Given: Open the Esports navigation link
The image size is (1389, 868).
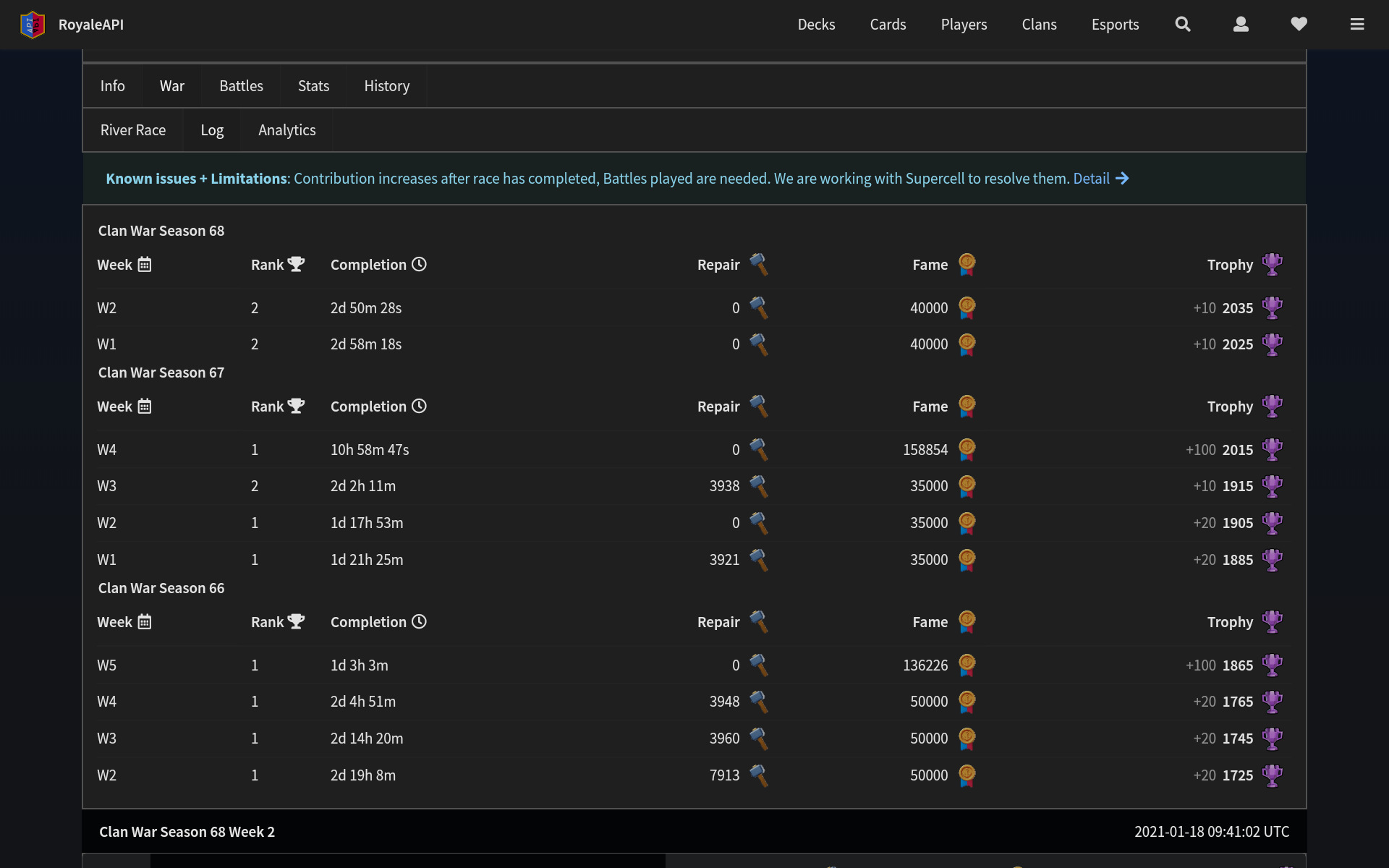Looking at the screenshot, I should pos(1115,25).
